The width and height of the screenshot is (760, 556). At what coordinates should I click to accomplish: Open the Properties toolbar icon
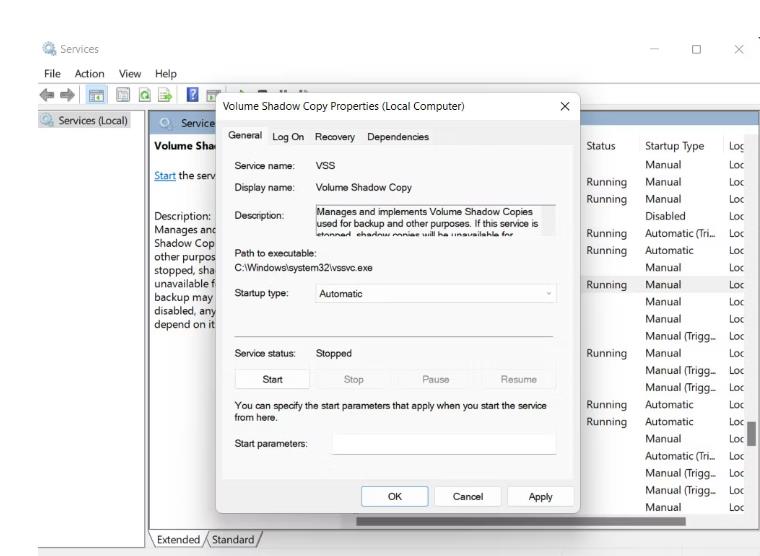click(x=123, y=95)
